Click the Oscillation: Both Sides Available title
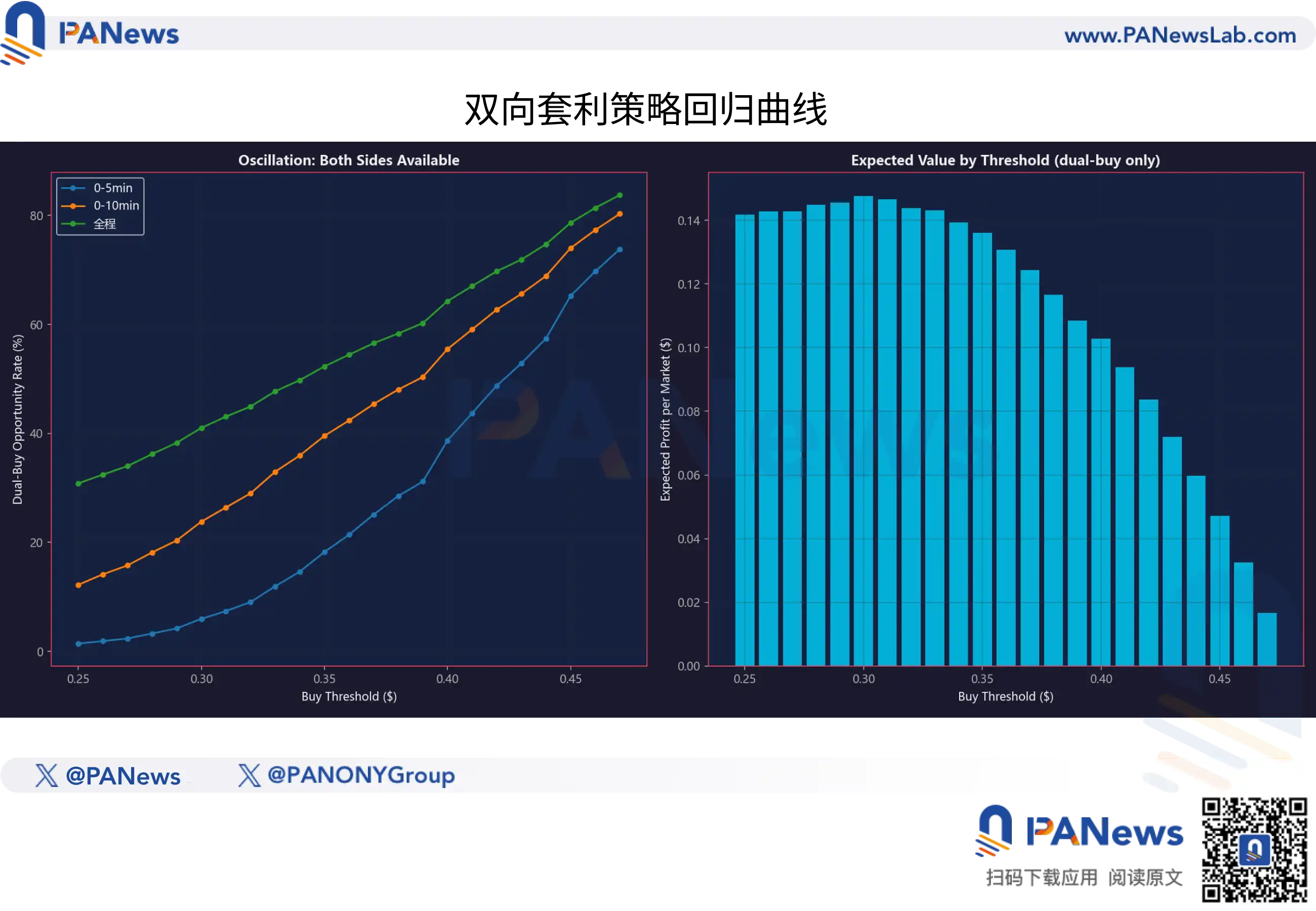Screen dimensions: 1316x911 coord(348,160)
